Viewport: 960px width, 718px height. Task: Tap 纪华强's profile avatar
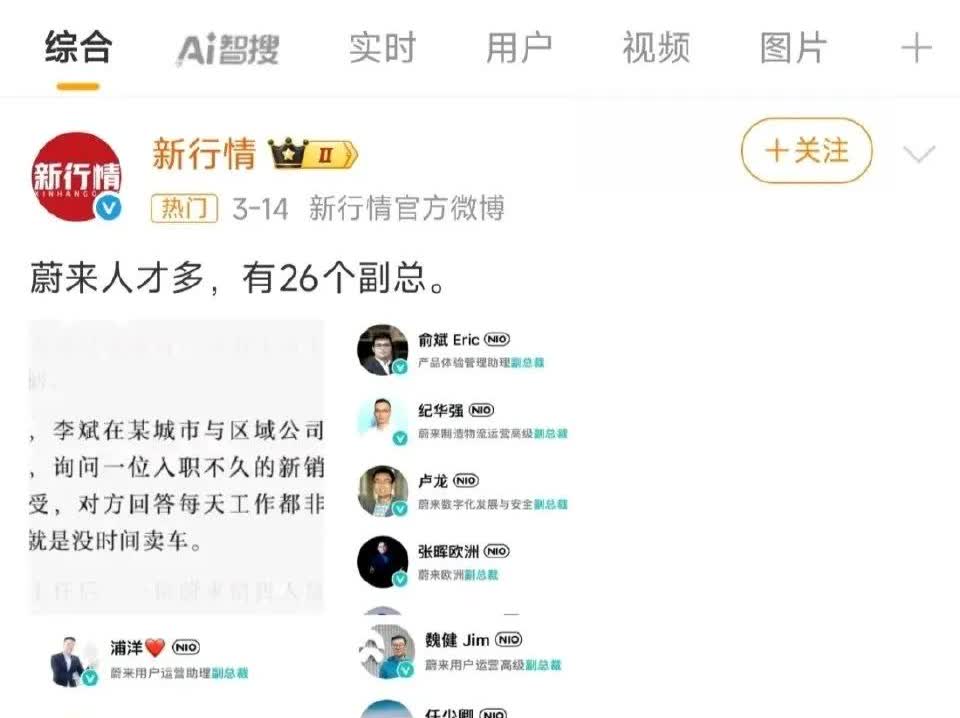(x=383, y=421)
